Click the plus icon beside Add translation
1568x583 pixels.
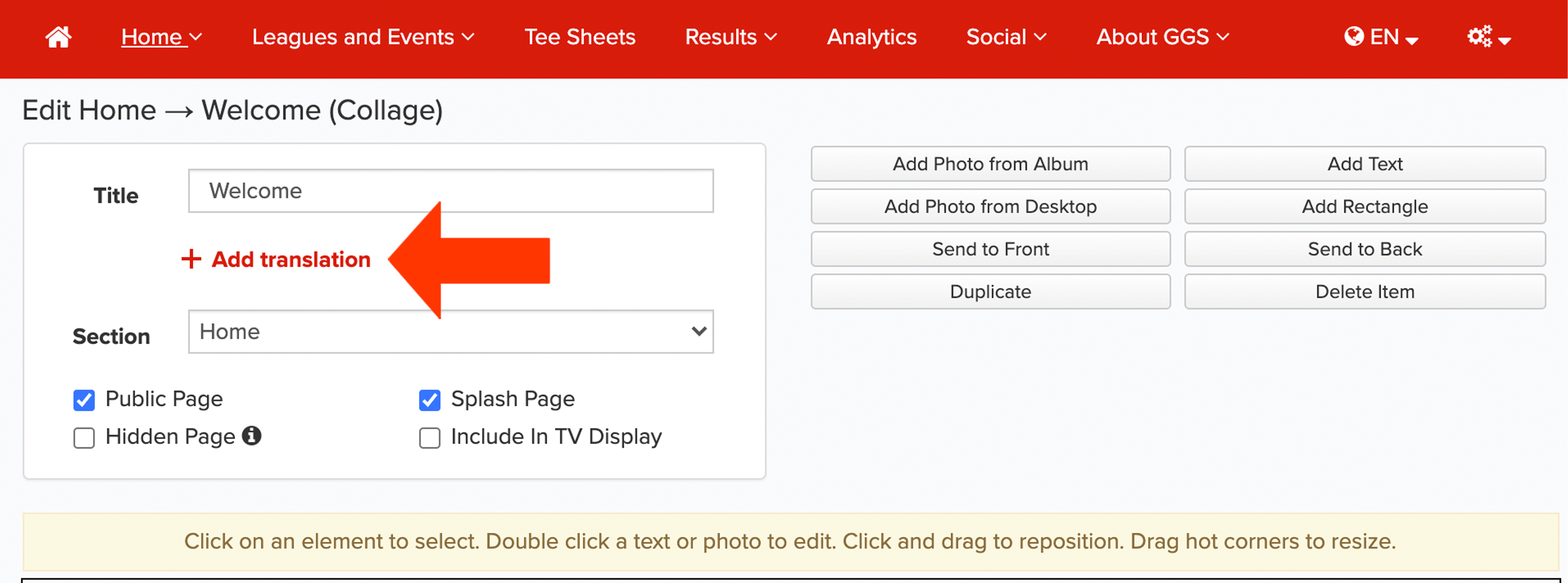pos(191,259)
